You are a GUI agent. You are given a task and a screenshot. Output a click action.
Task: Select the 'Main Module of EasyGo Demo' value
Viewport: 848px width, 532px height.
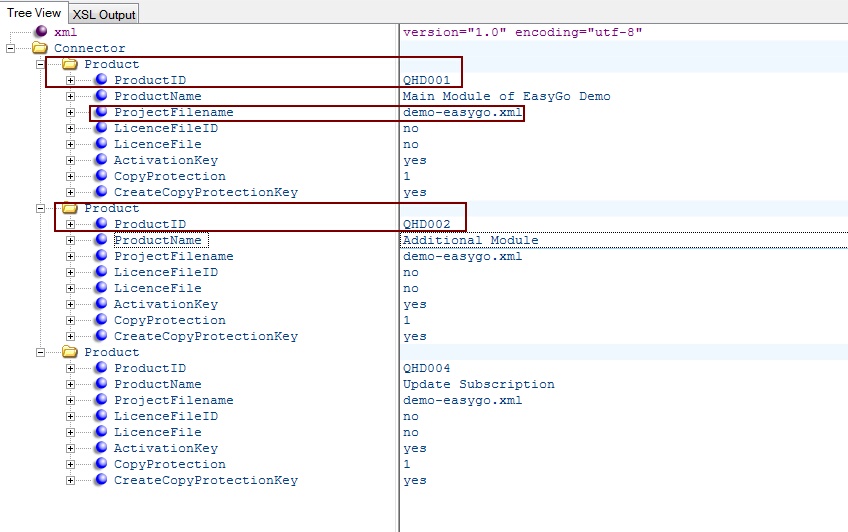[506, 96]
